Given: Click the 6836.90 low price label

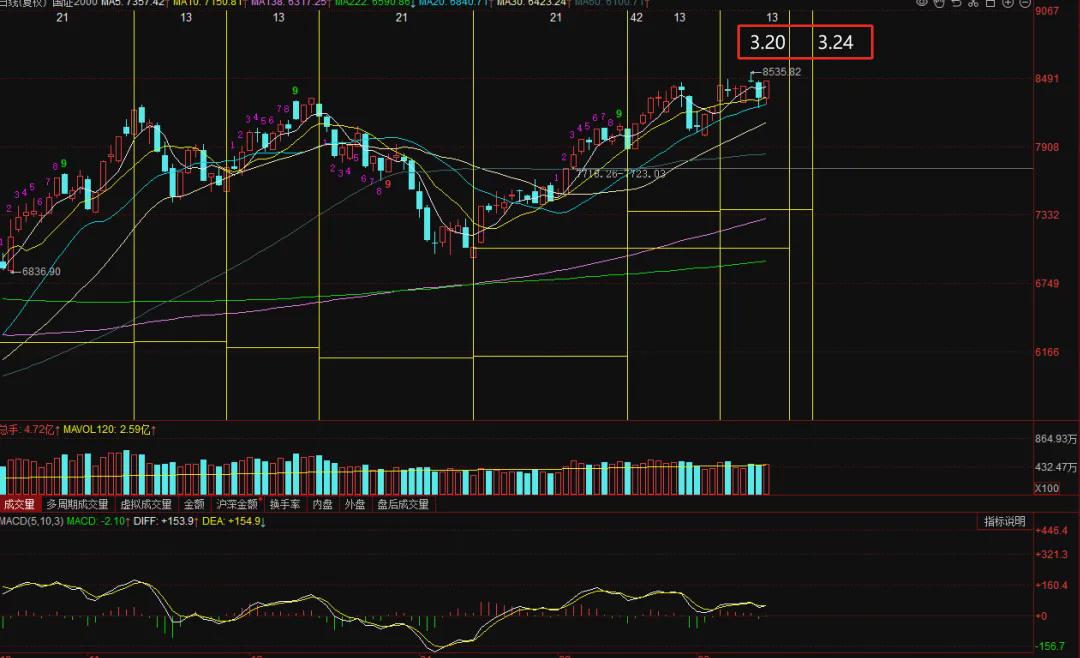Looking at the screenshot, I should click(41, 271).
